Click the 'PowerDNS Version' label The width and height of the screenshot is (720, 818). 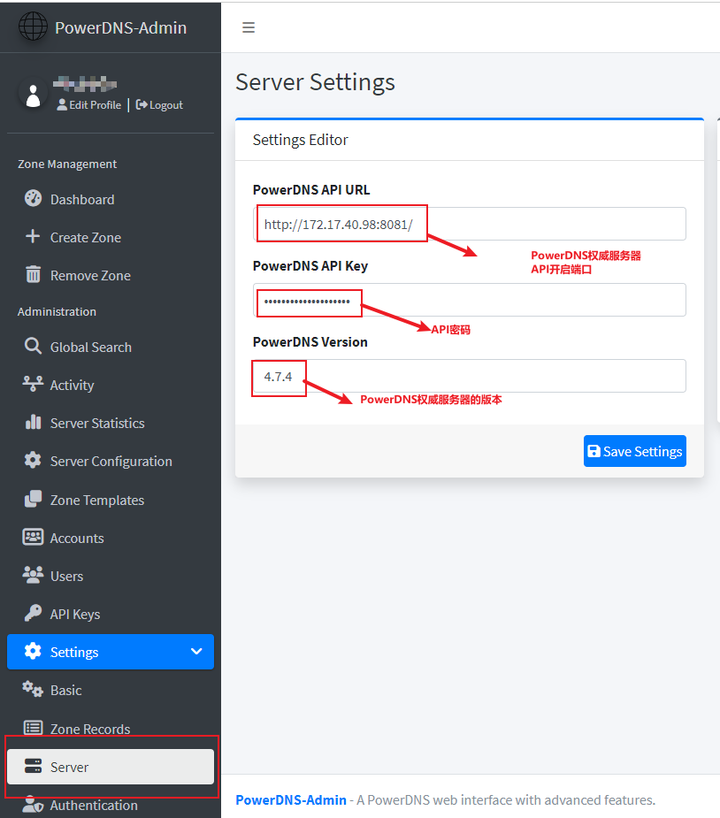point(310,342)
